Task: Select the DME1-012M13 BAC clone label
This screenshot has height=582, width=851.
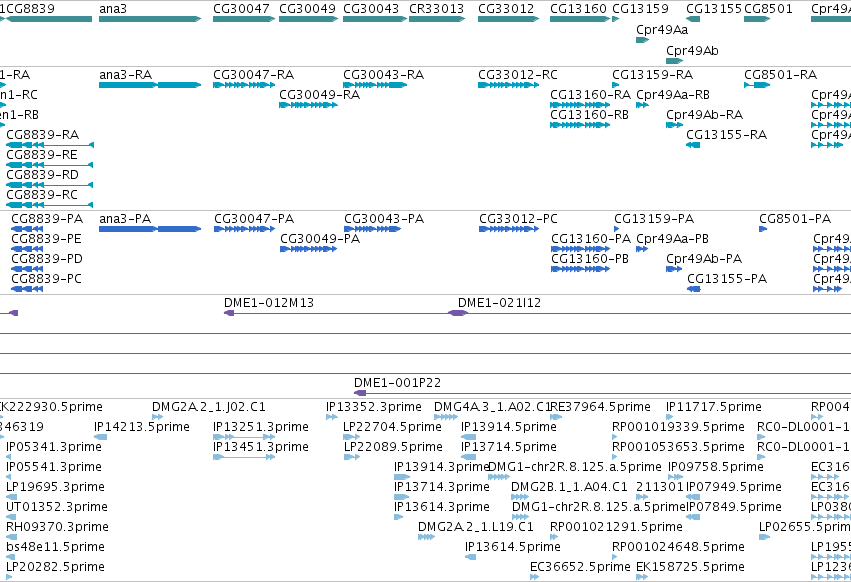Action: click(269, 303)
